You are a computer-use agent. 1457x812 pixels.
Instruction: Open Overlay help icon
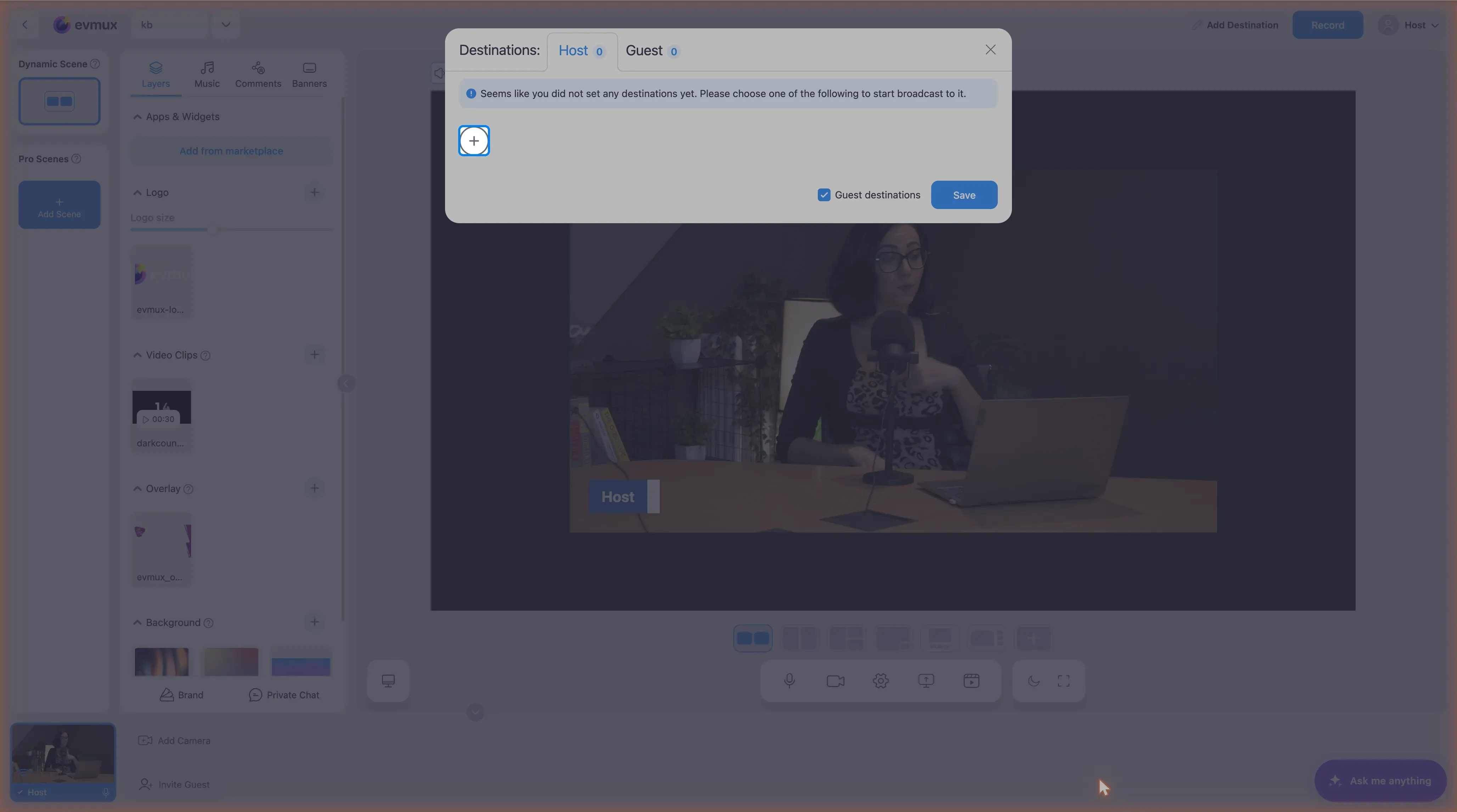click(x=189, y=489)
